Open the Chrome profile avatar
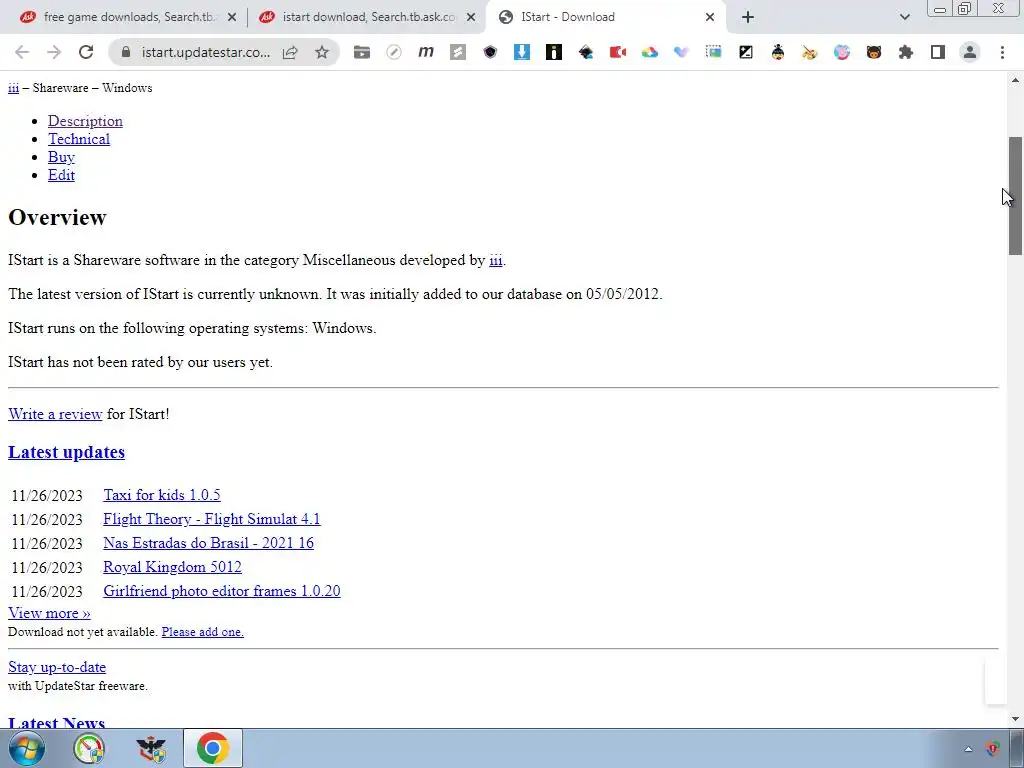 (970, 52)
